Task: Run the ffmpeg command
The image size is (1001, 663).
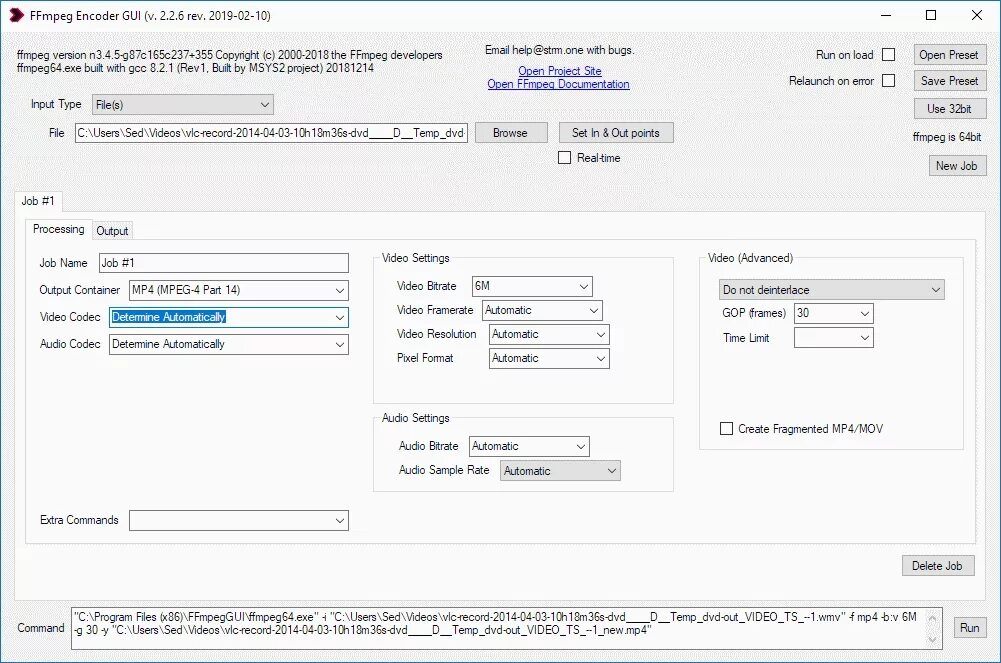Action: click(970, 628)
